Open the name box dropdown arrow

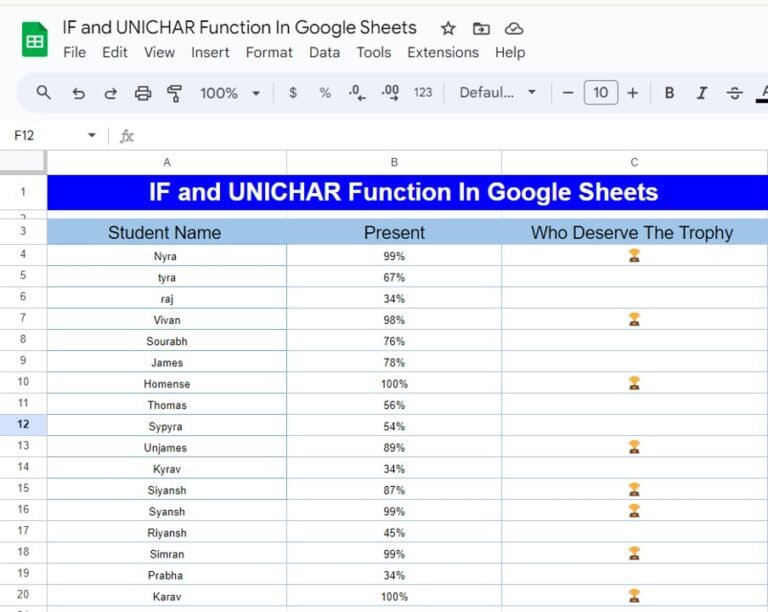tap(92, 136)
